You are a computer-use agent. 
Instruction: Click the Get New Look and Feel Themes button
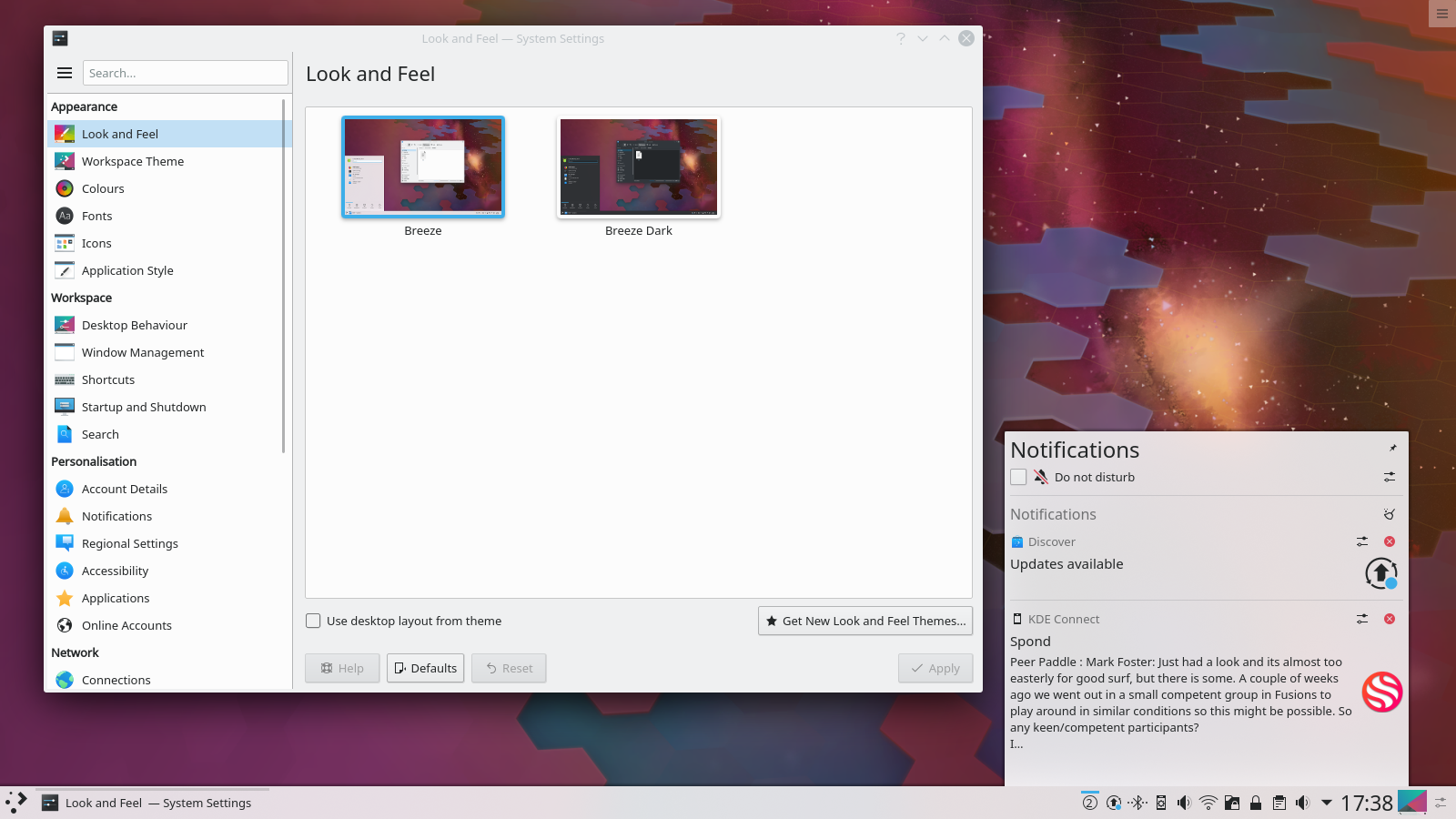click(865, 621)
